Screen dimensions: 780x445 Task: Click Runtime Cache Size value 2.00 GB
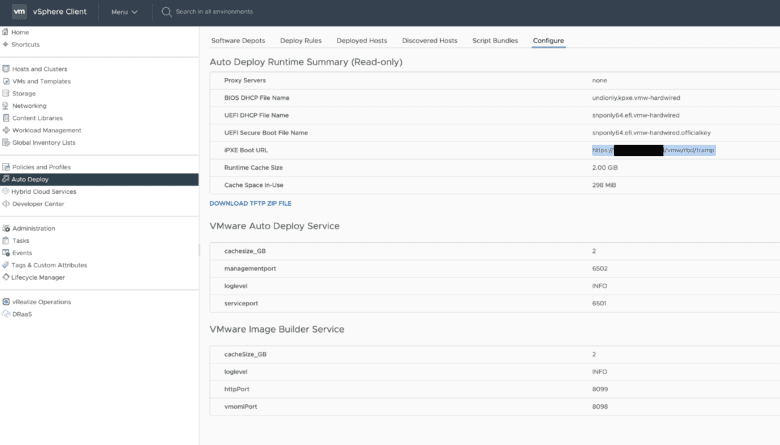604,168
